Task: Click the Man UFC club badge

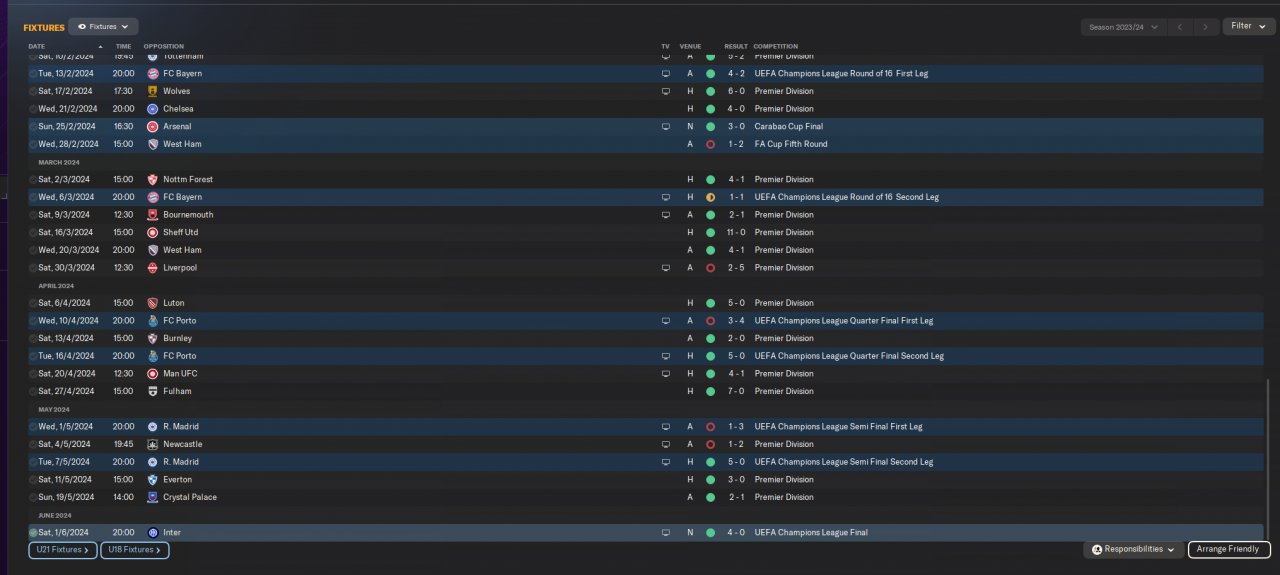Action: [x=153, y=374]
